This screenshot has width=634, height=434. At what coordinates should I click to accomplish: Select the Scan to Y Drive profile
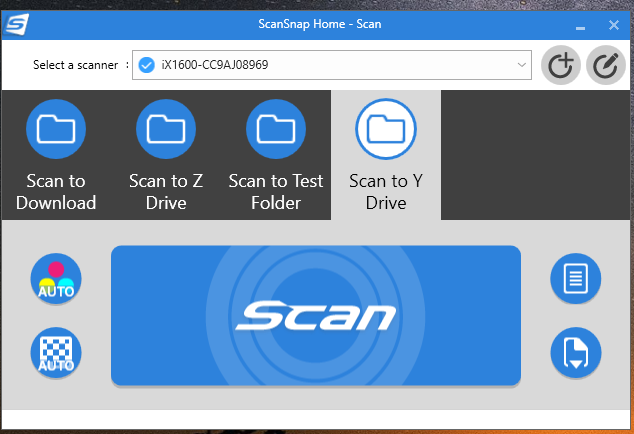coord(386,155)
